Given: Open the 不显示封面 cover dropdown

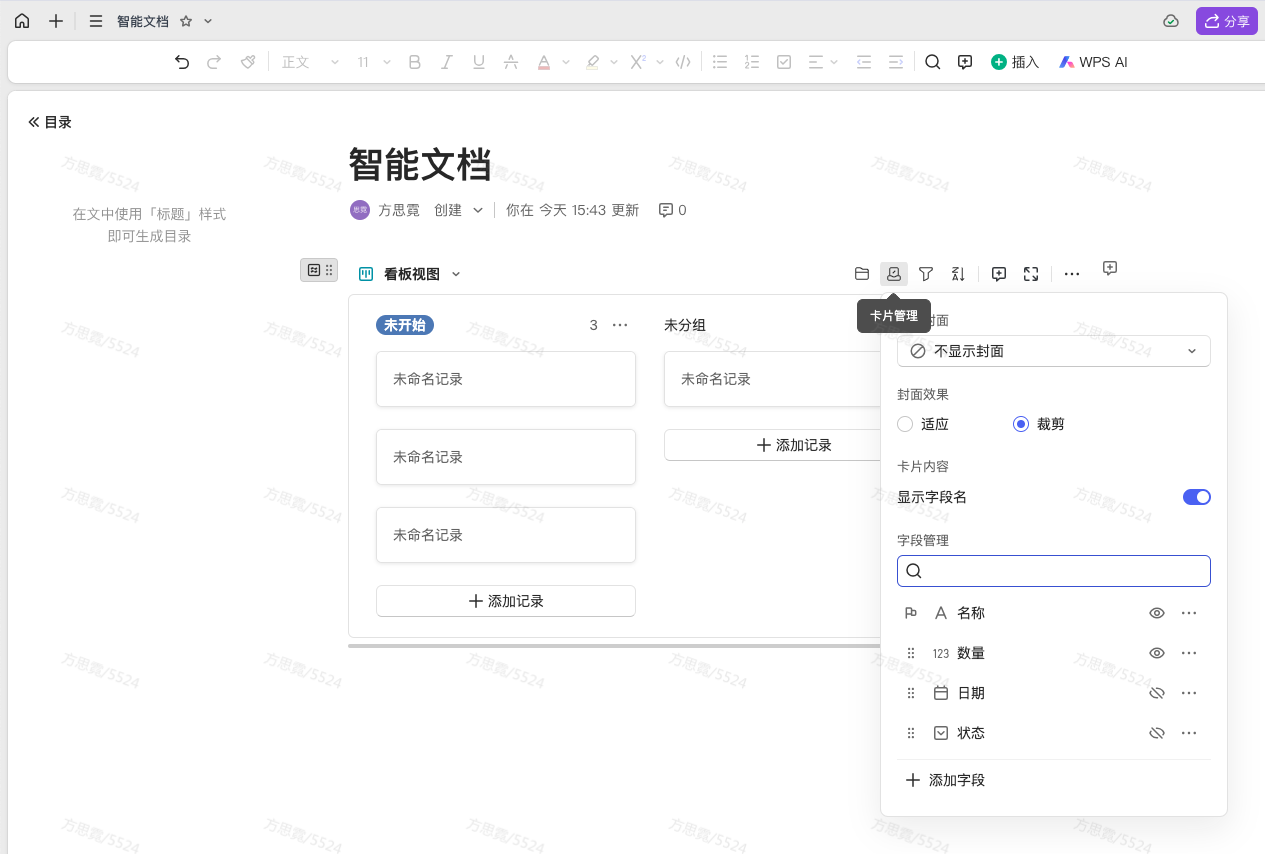Looking at the screenshot, I should pos(1053,351).
